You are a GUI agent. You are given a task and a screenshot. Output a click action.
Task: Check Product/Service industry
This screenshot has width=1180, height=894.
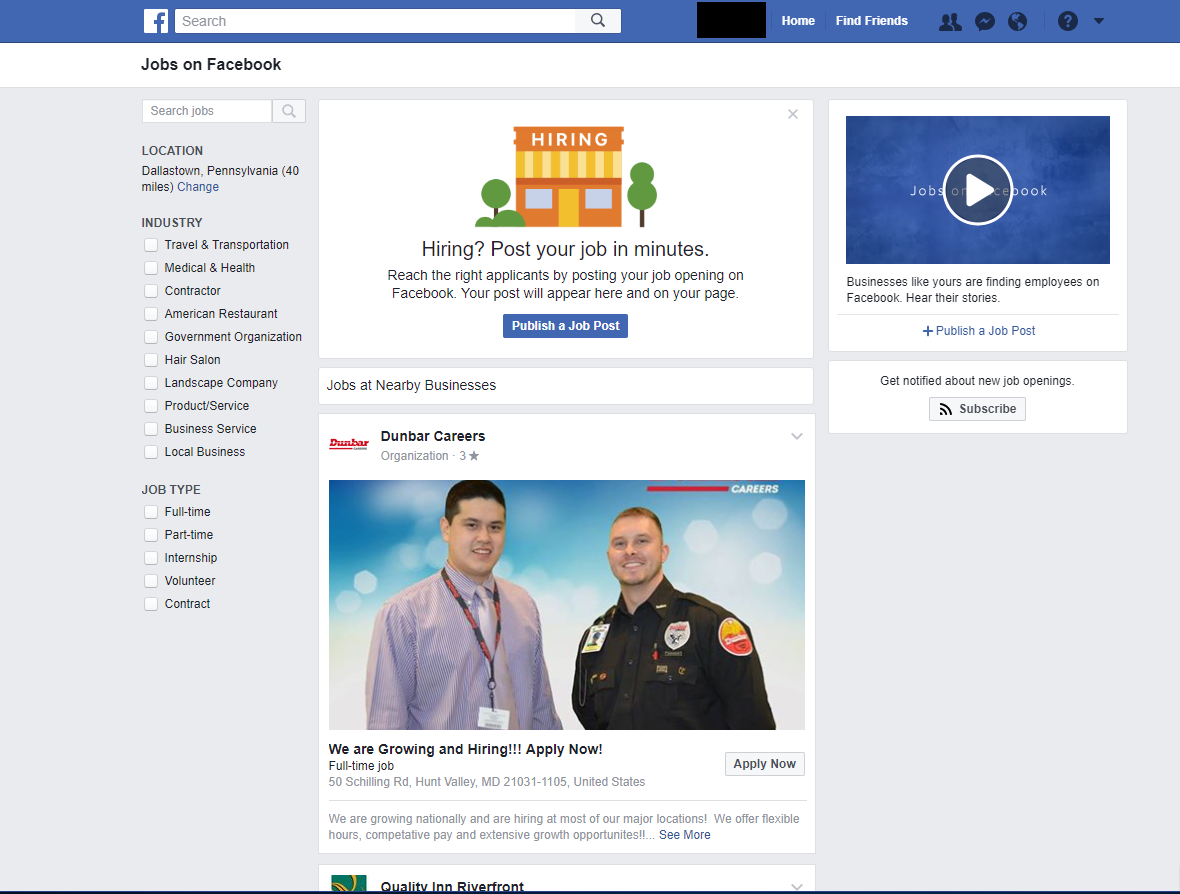click(151, 406)
